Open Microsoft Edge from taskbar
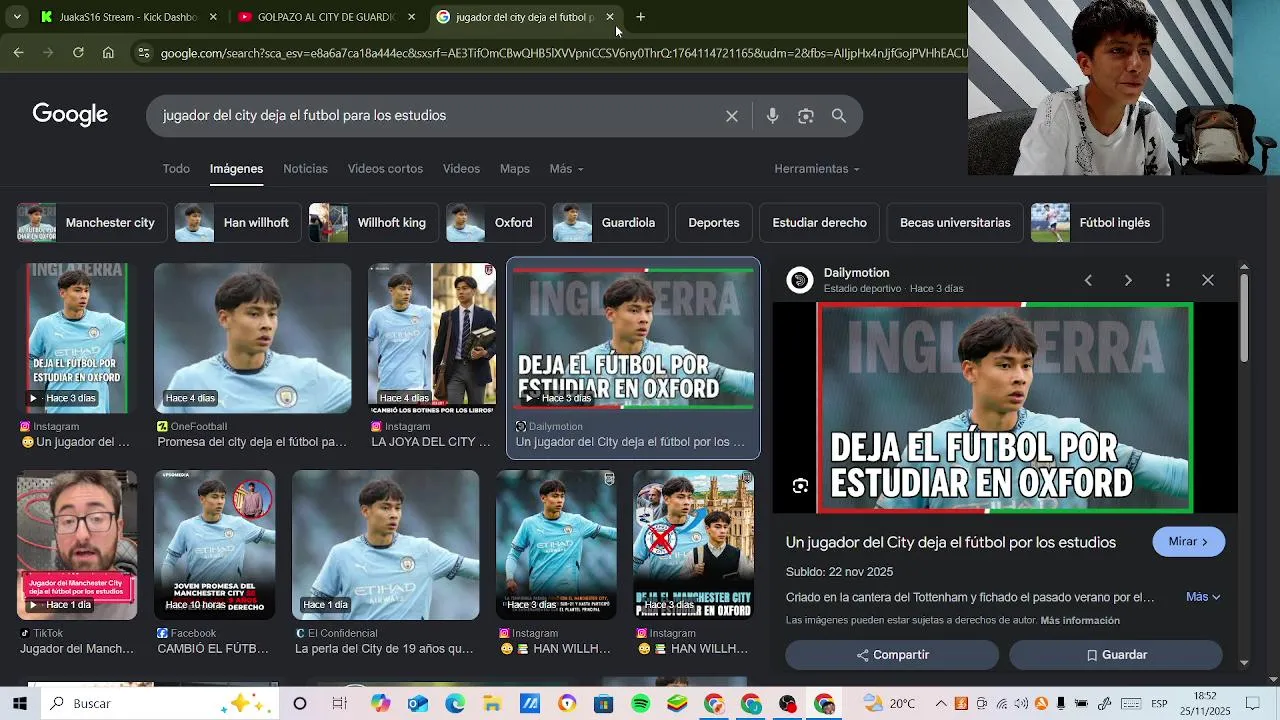This screenshot has height=720, width=1280. [x=455, y=704]
